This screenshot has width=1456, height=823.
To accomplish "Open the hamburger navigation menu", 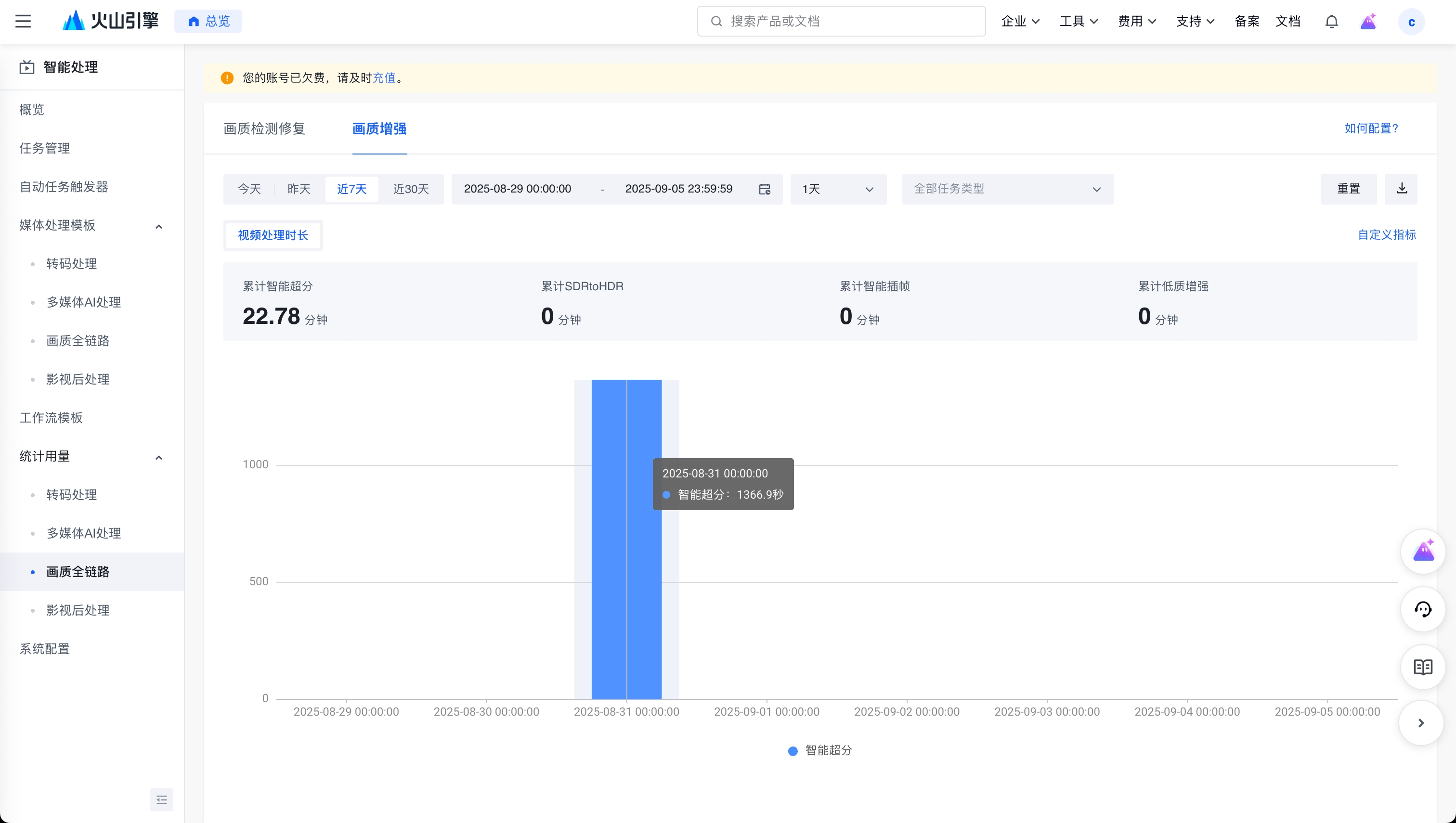I will 23,22.
